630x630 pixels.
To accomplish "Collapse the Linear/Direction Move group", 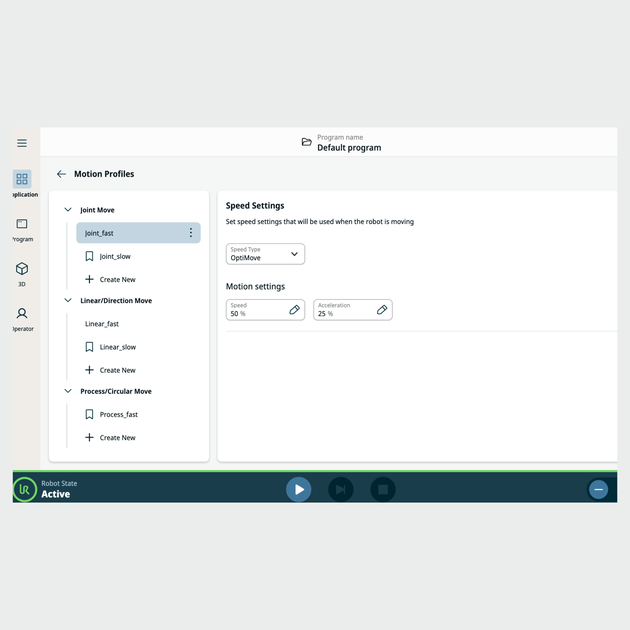I will pos(68,301).
